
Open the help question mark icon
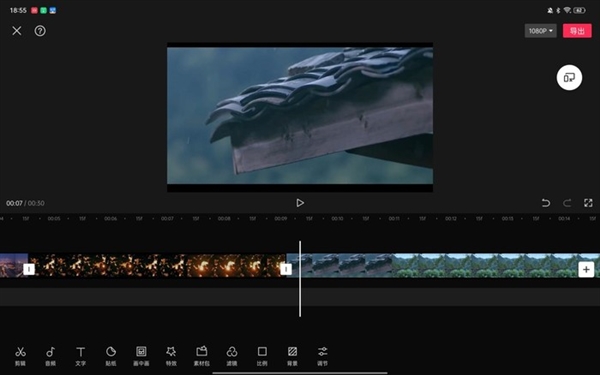[x=40, y=31]
